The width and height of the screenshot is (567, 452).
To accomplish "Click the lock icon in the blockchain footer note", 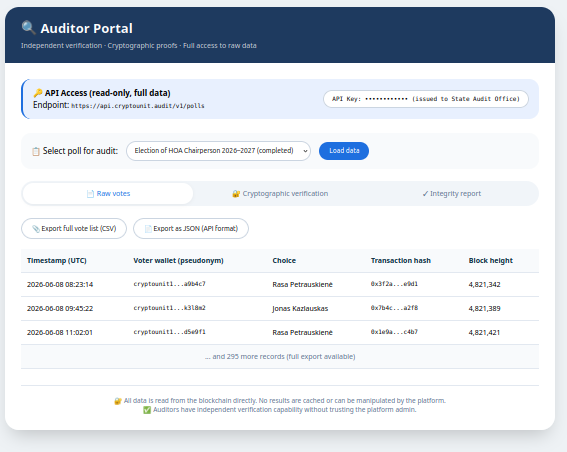I will click(x=118, y=401).
